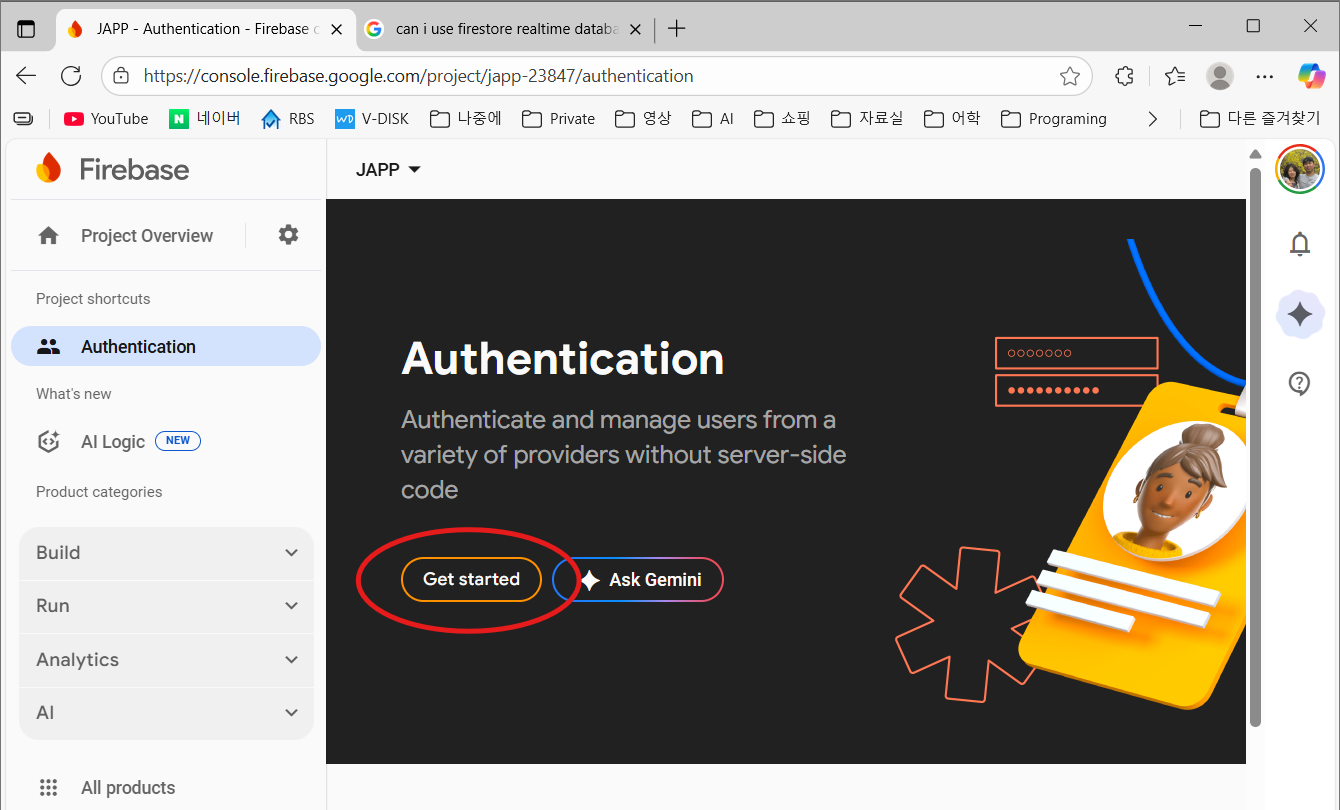Expand the AI product category

(x=166, y=713)
